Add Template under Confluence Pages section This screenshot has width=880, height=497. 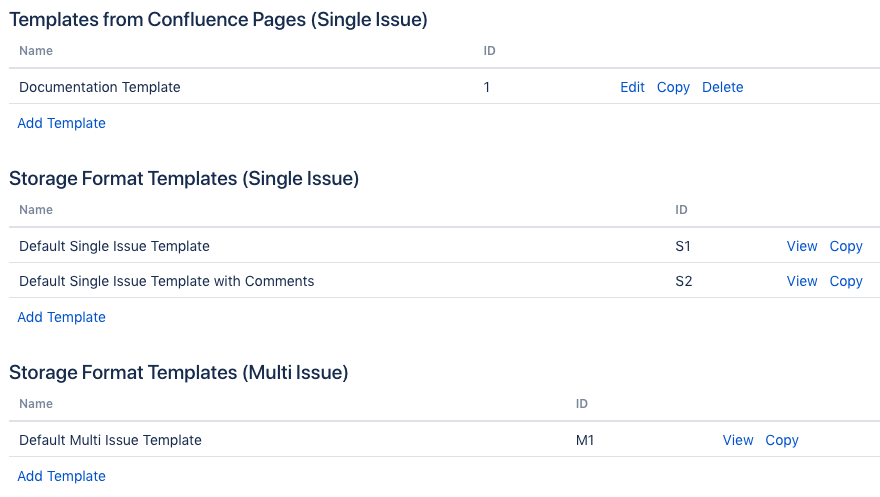(x=61, y=123)
